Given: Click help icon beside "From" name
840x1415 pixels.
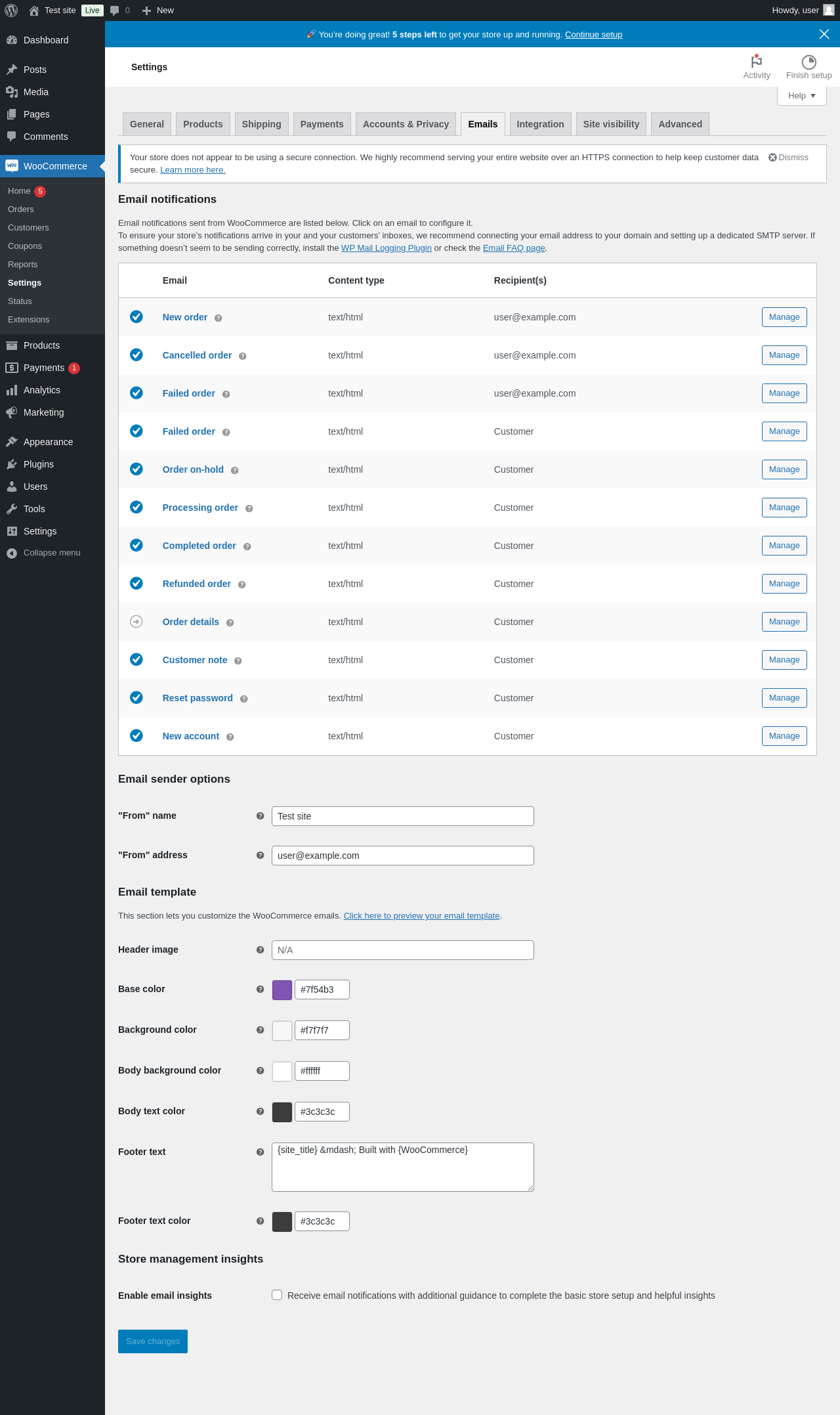Looking at the screenshot, I should click(x=260, y=816).
